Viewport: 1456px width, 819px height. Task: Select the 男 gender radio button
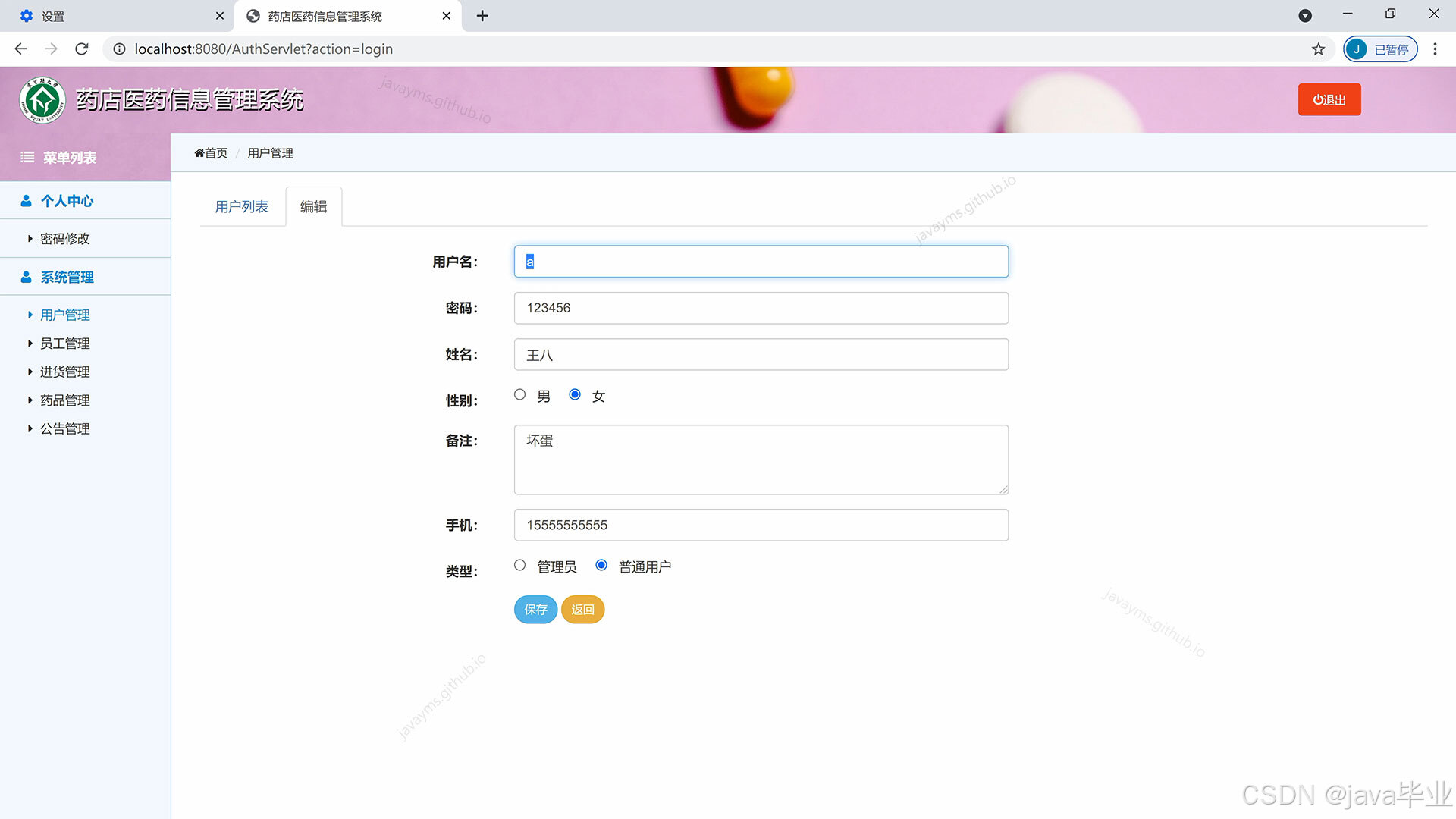coord(519,394)
